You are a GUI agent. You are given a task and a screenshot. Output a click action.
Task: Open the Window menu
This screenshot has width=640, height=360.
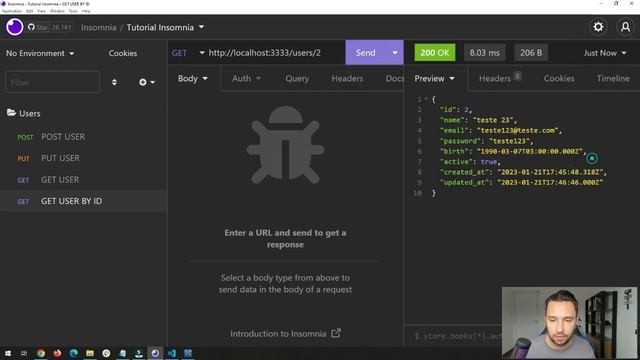(57, 11)
